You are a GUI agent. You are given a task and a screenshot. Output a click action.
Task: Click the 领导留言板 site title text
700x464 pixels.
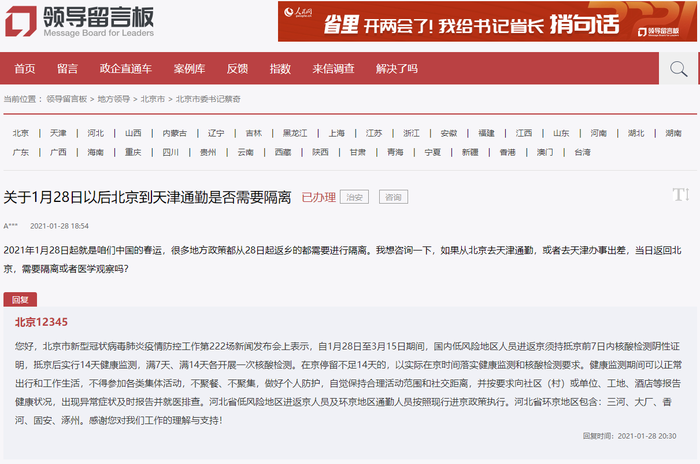tap(99, 17)
